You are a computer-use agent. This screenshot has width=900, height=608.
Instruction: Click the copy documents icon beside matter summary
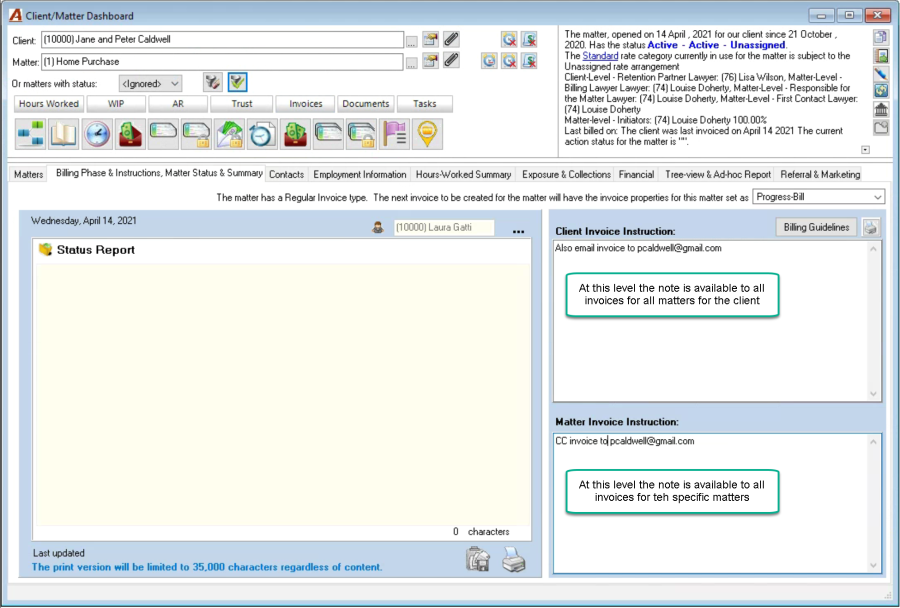coord(881,37)
